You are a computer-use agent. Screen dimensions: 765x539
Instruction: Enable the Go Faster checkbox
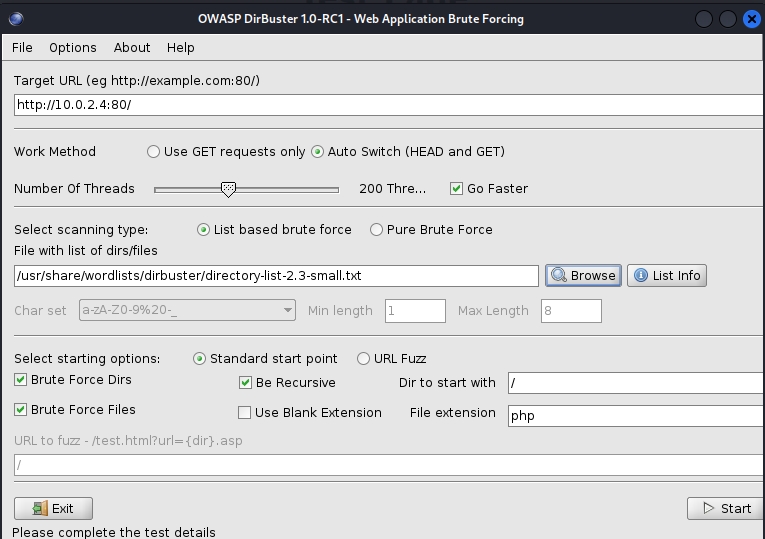(x=457, y=189)
